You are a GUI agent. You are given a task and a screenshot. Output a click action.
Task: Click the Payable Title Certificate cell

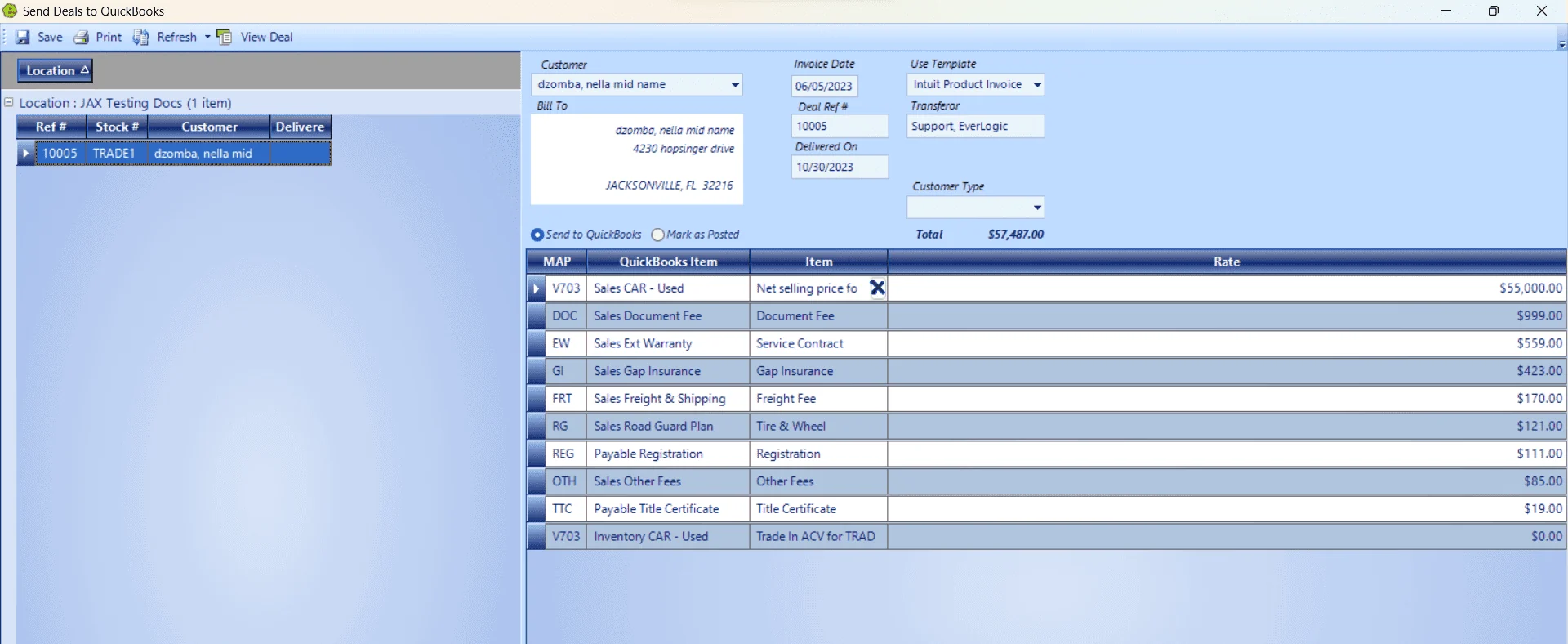[668, 509]
